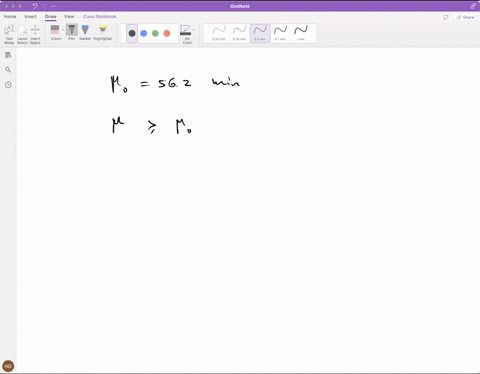The width and height of the screenshot is (480, 374).
Task: Pick the green ink color
Action: click(155, 33)
